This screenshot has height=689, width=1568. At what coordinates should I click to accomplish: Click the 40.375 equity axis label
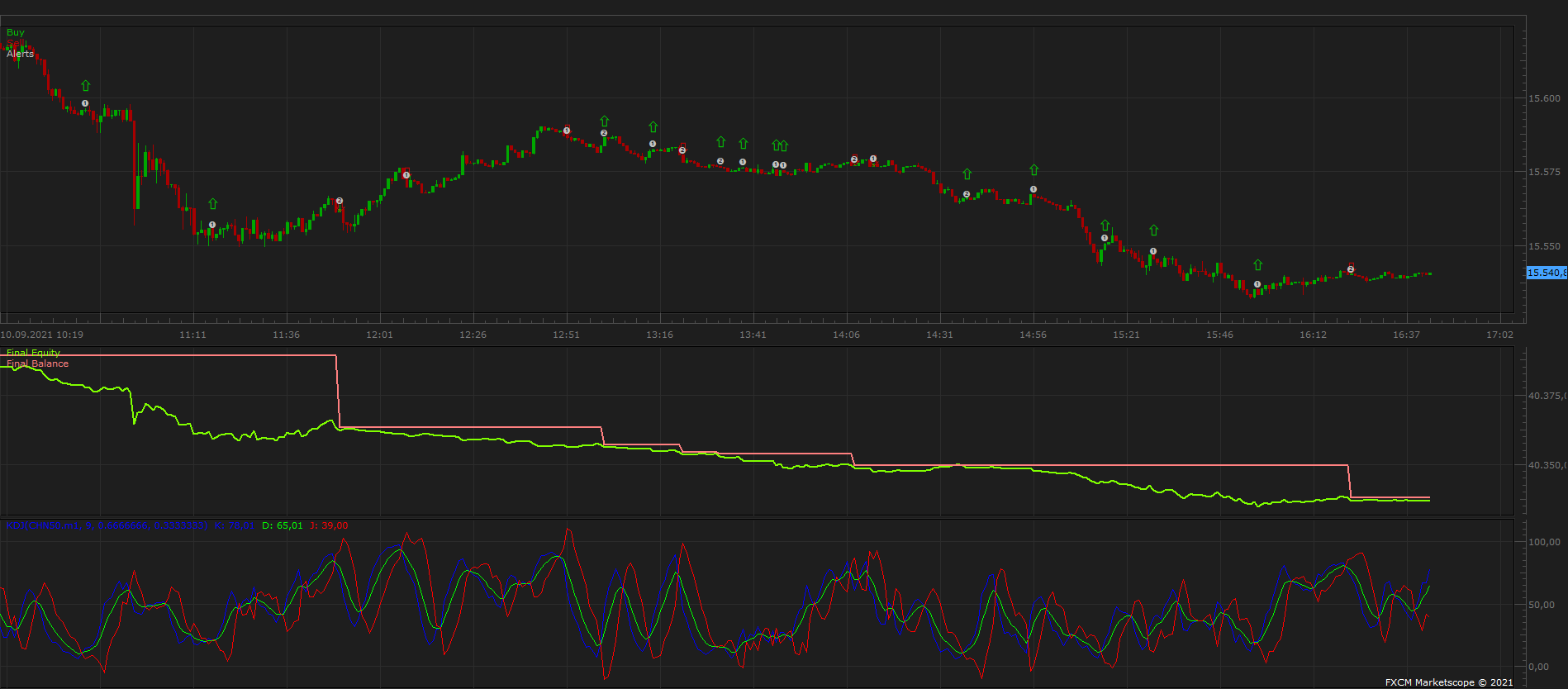[x=1547, y=396]
